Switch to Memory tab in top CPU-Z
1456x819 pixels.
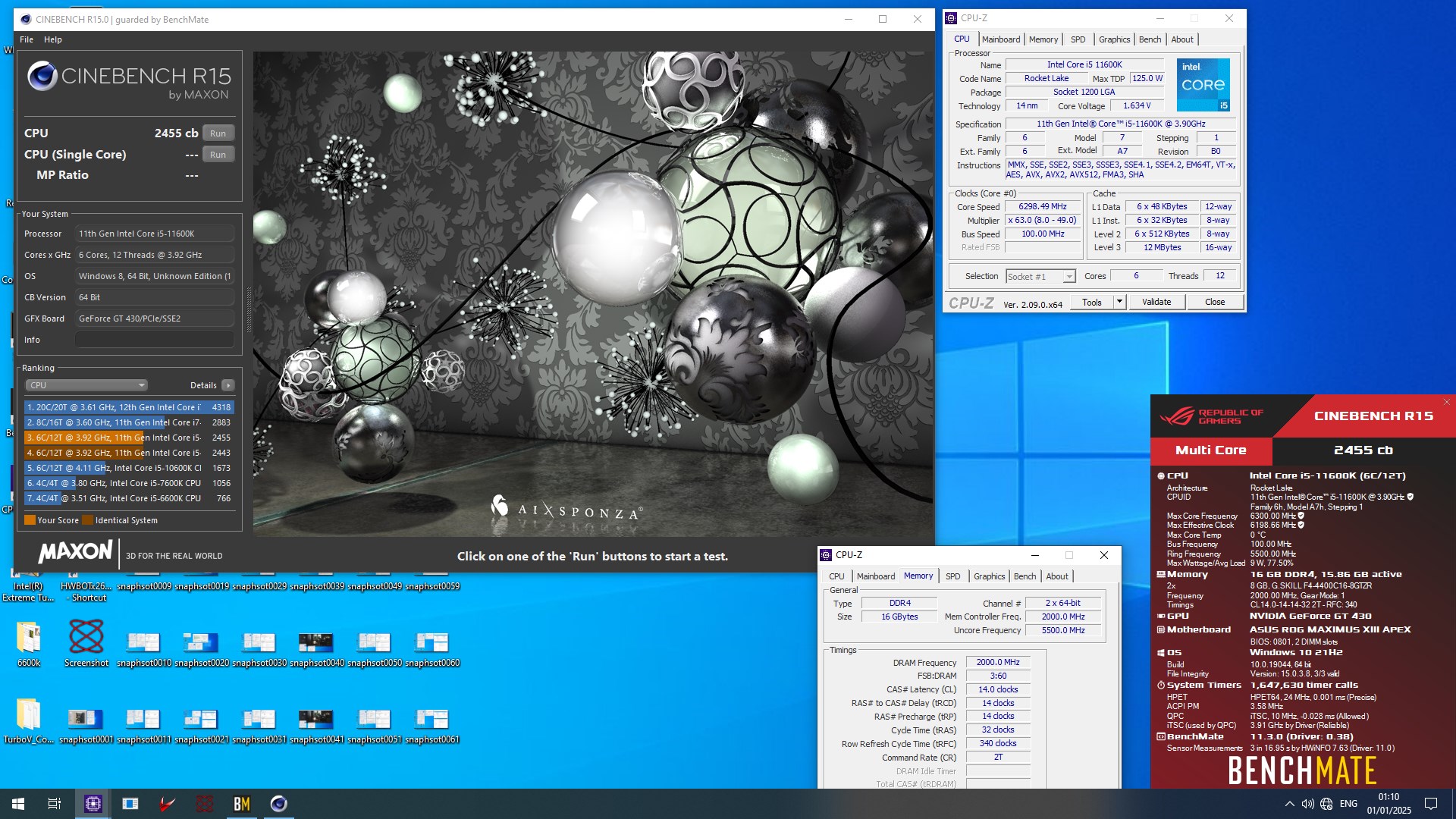click(x=1043, y=39)
